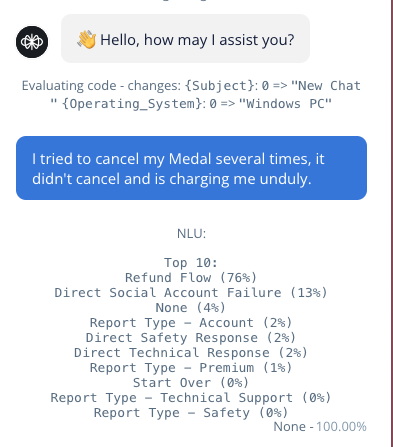The height and width of the screenshot is (447, 393).
Task: Click the Top 10 header
Action: (x=191, y=263)
